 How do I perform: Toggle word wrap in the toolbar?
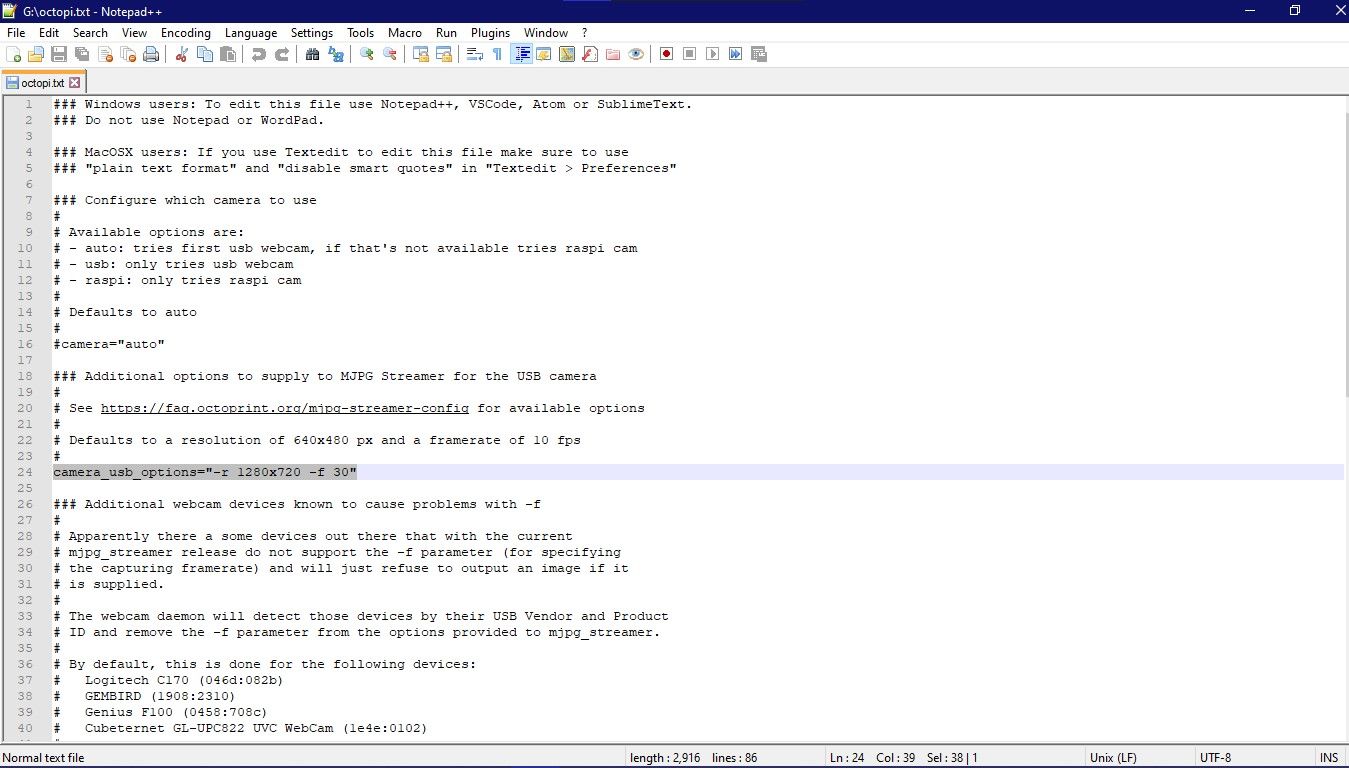[x=475, y=54]
